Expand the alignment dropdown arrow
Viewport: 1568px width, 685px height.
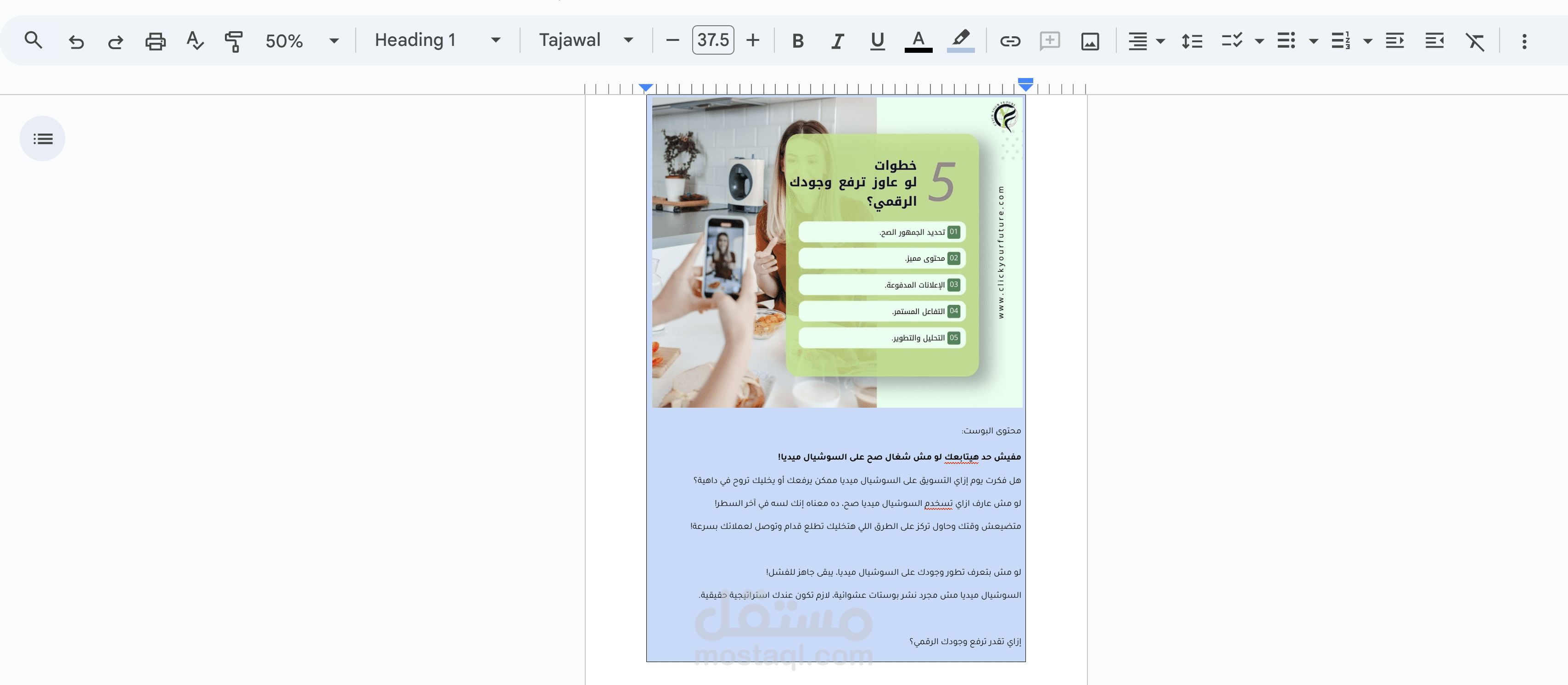[1160, 41]
